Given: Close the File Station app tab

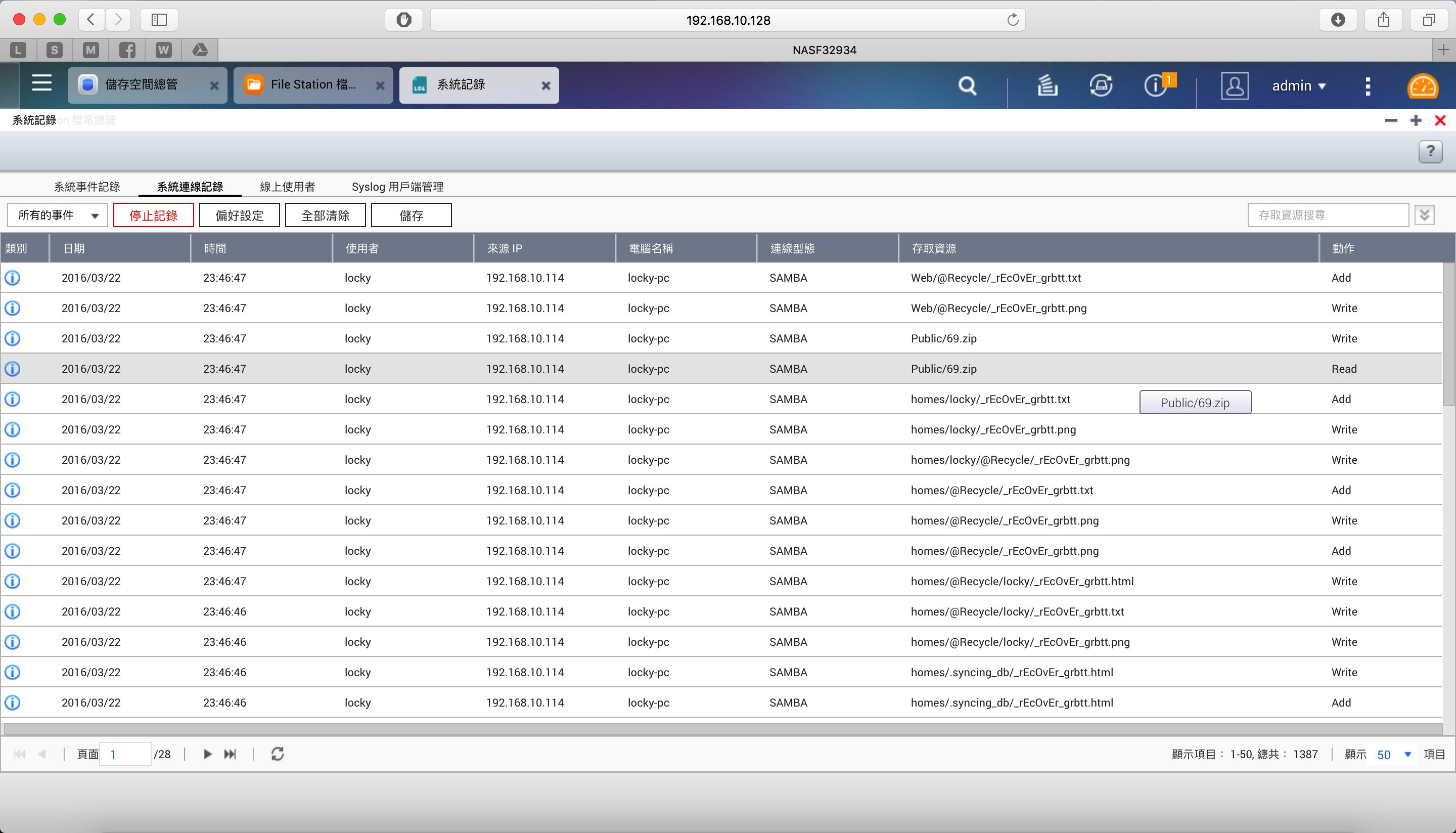Looking at the screenshot, I should [380, 85].
